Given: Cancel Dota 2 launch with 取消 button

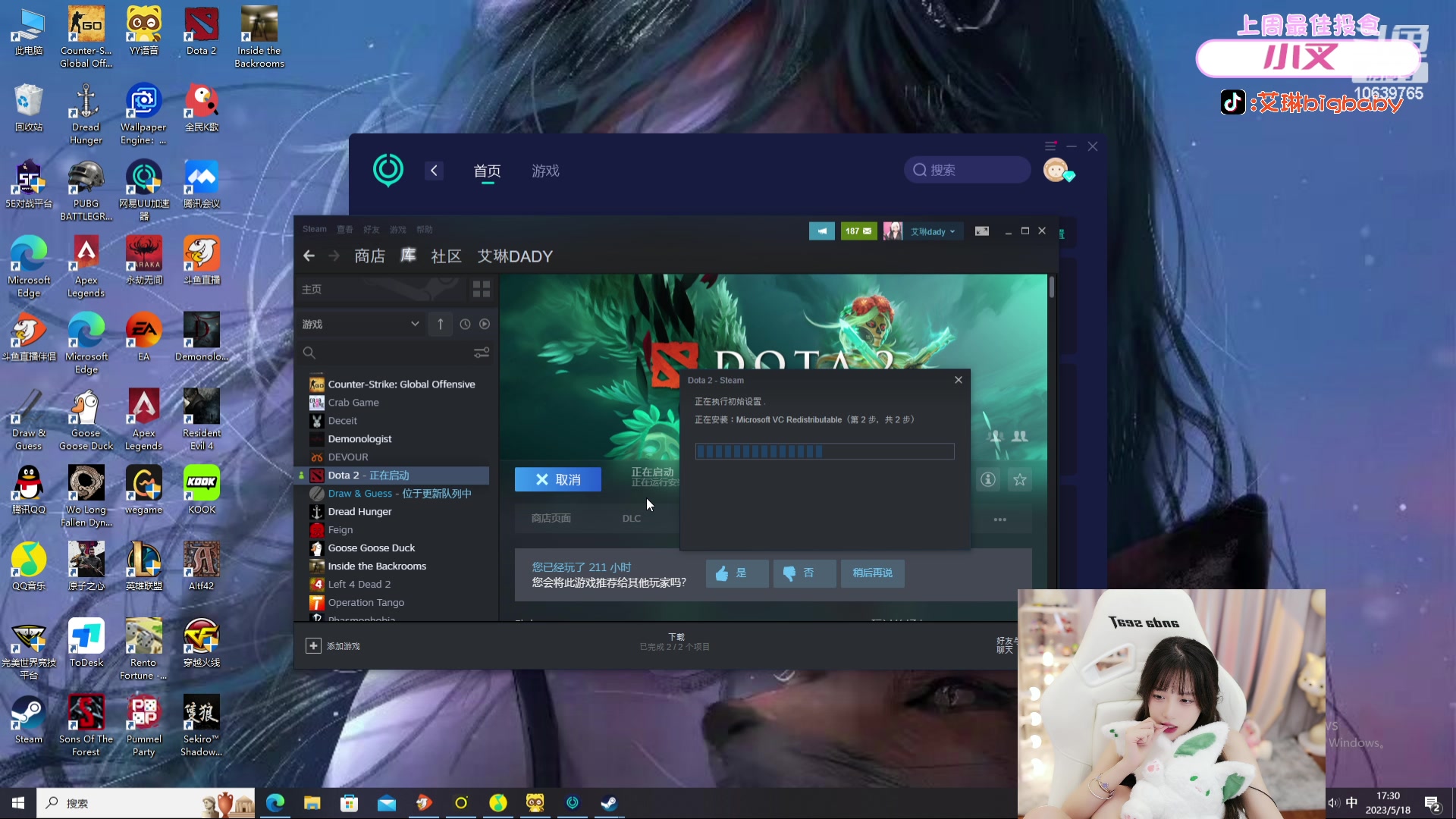Looking at the screenshot, I should pyautogui.click(x=557, y=479).
